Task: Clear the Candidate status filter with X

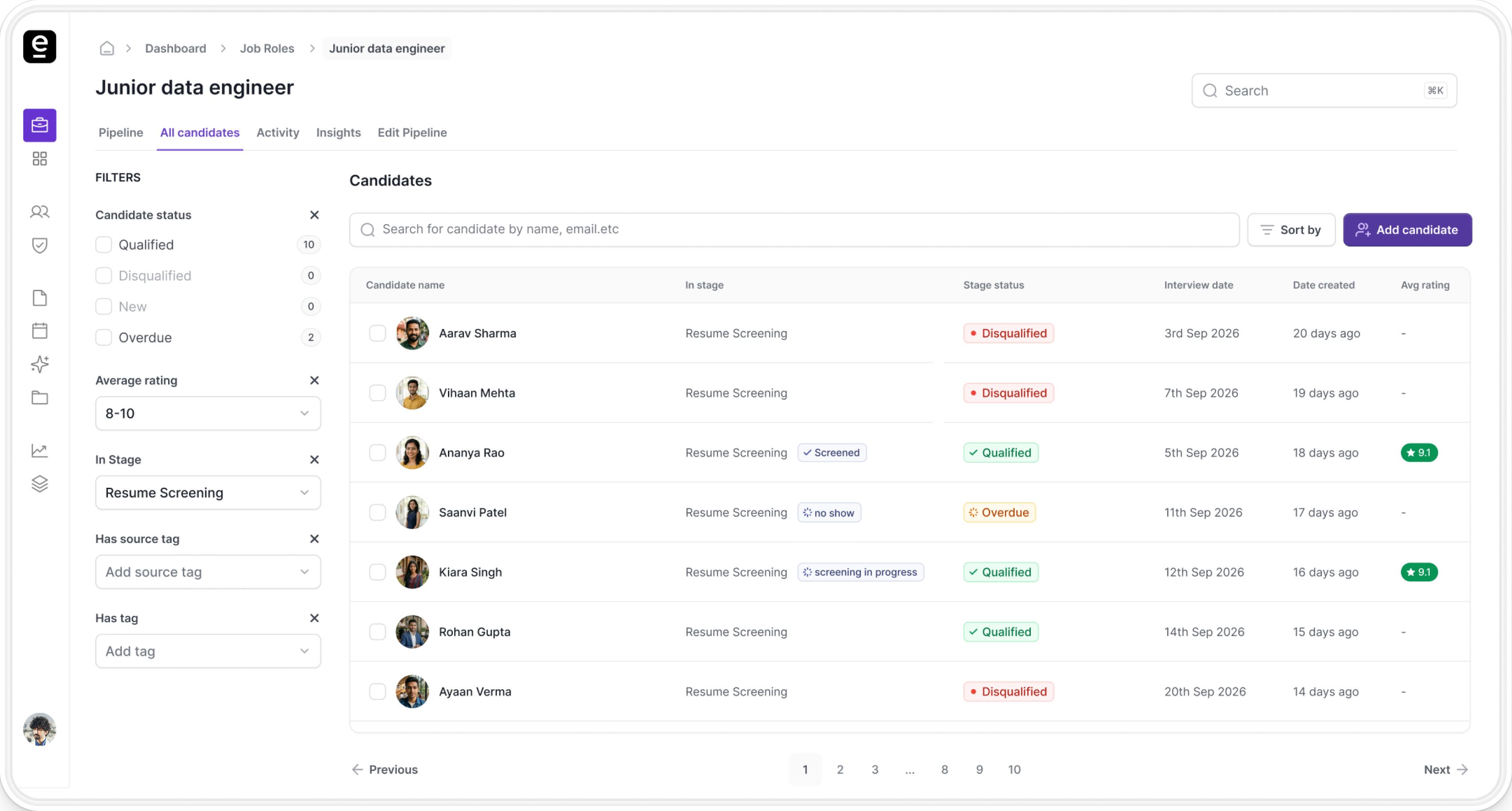Action: coord(314,215)
